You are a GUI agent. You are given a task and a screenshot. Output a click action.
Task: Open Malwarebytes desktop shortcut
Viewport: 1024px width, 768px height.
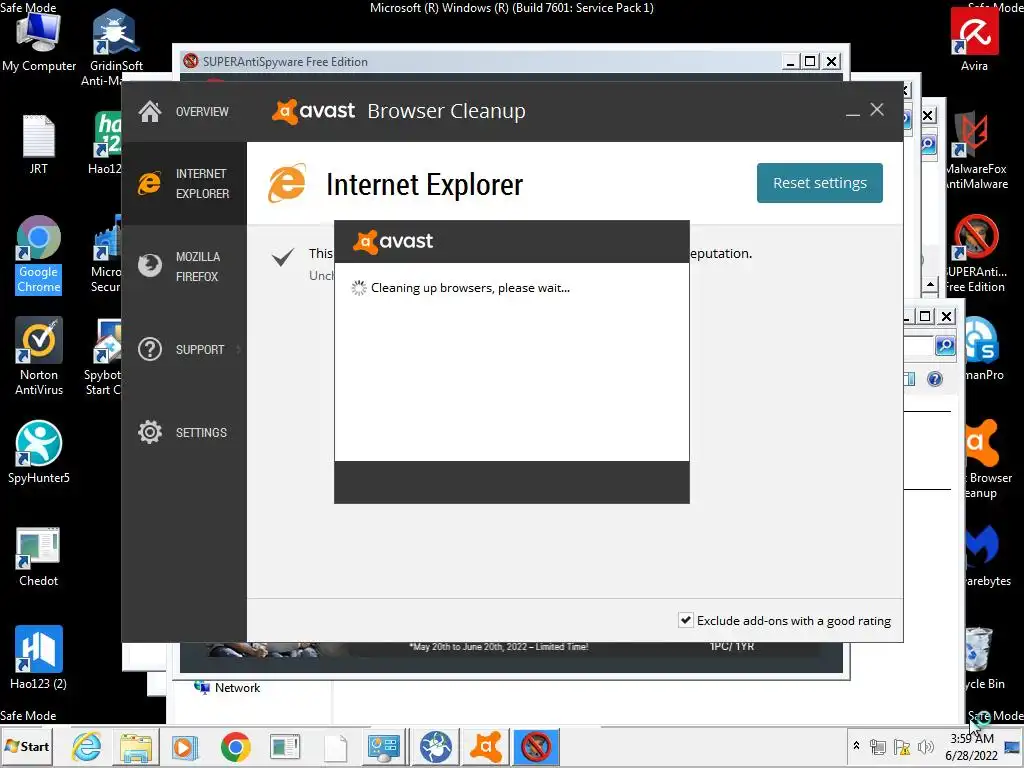pos(986,555)
